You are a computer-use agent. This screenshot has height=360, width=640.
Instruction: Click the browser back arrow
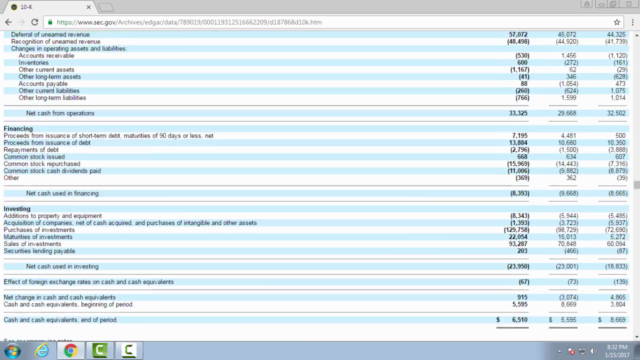[x=9, y=22]
